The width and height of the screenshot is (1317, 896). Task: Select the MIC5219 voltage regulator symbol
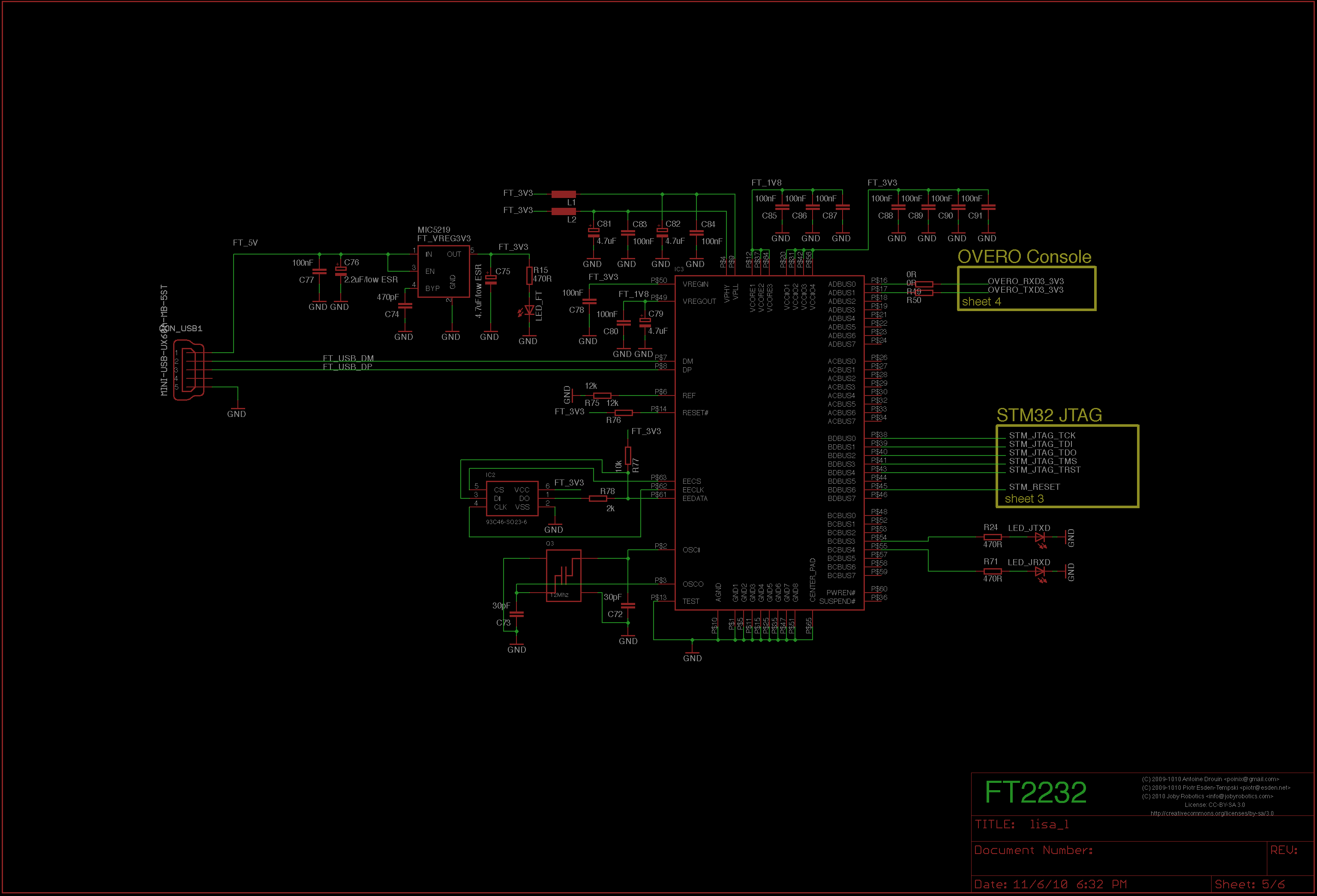point(444,272)
